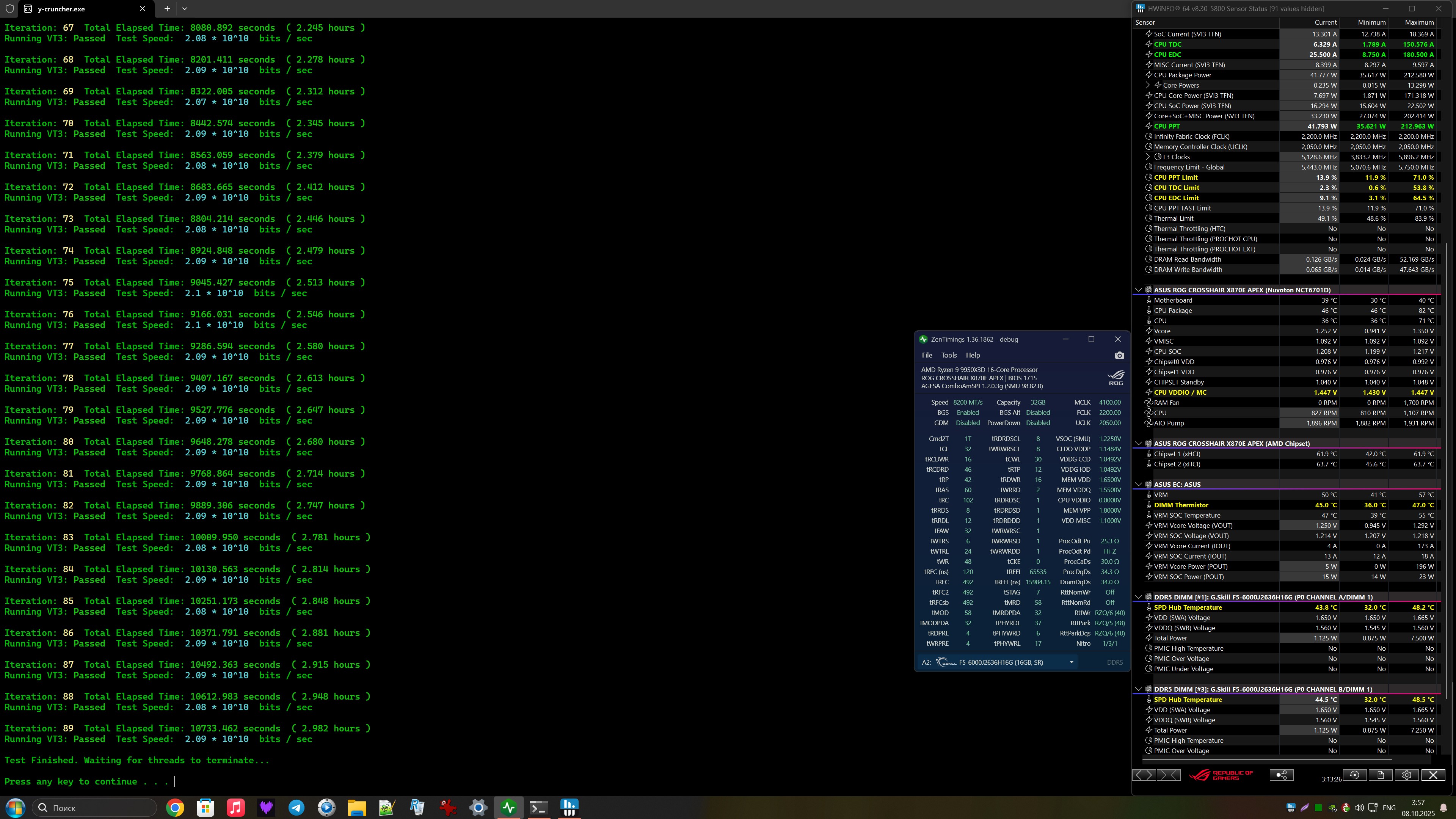Expand the Core Powers sensor group

click(x=1147, y=85)
